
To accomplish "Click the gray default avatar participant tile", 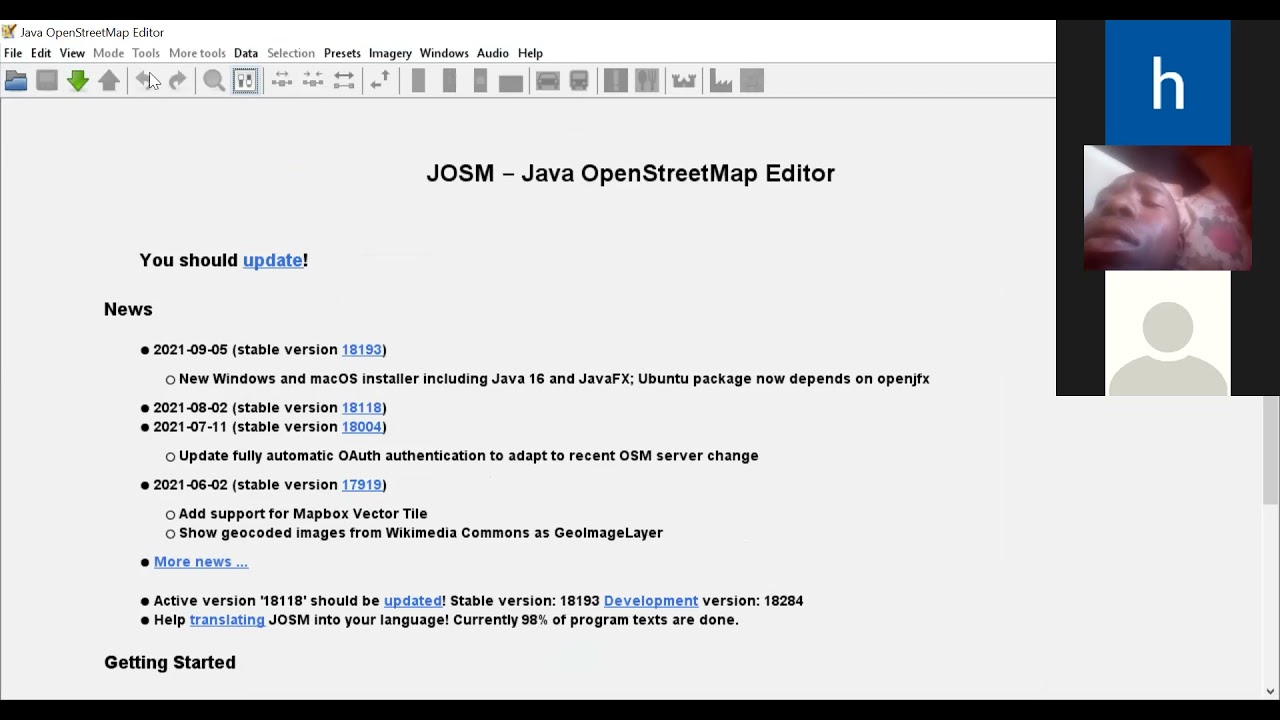I will click(x=1167, y=334).
